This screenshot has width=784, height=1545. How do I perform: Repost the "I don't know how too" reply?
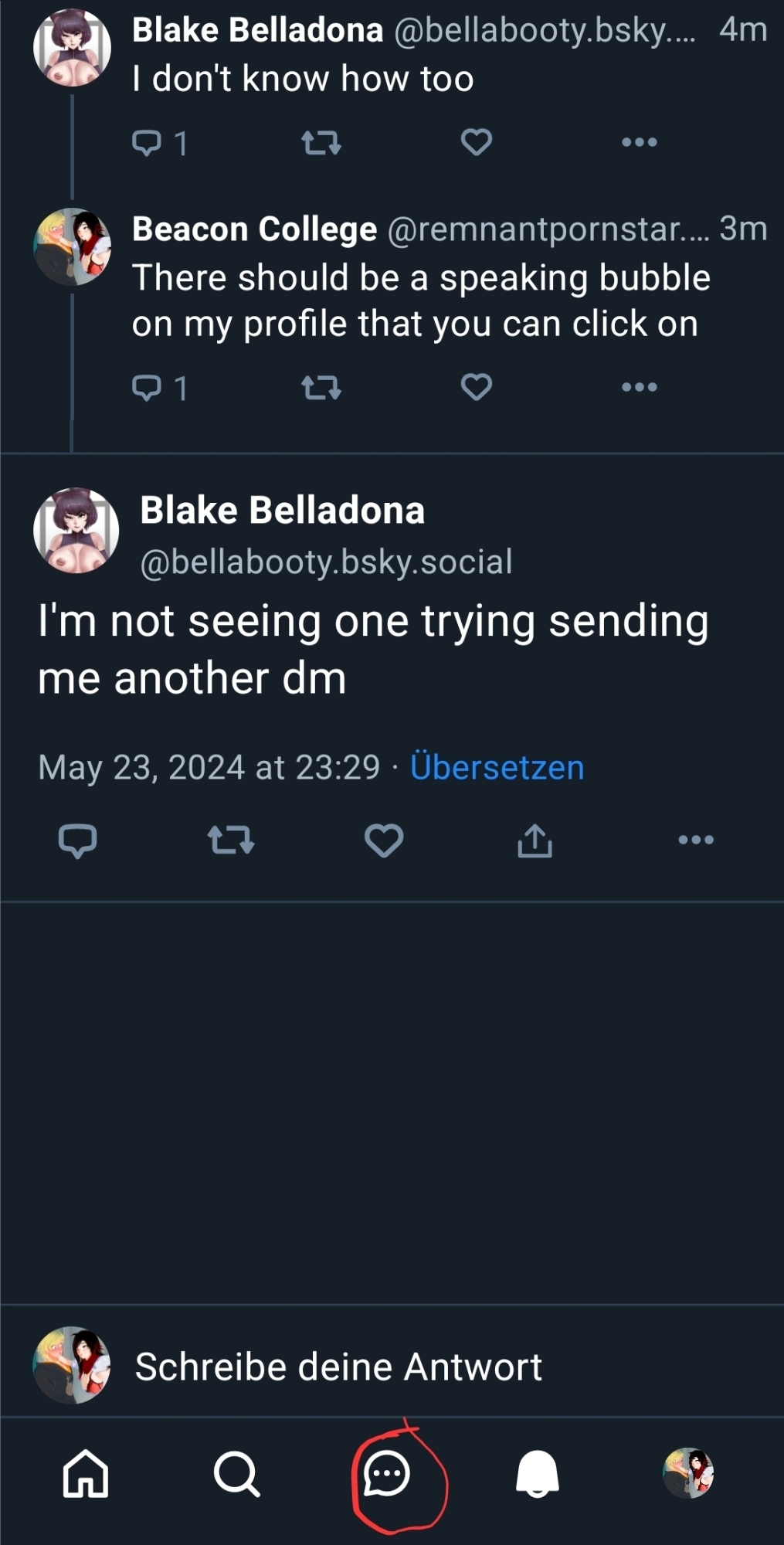321,143
